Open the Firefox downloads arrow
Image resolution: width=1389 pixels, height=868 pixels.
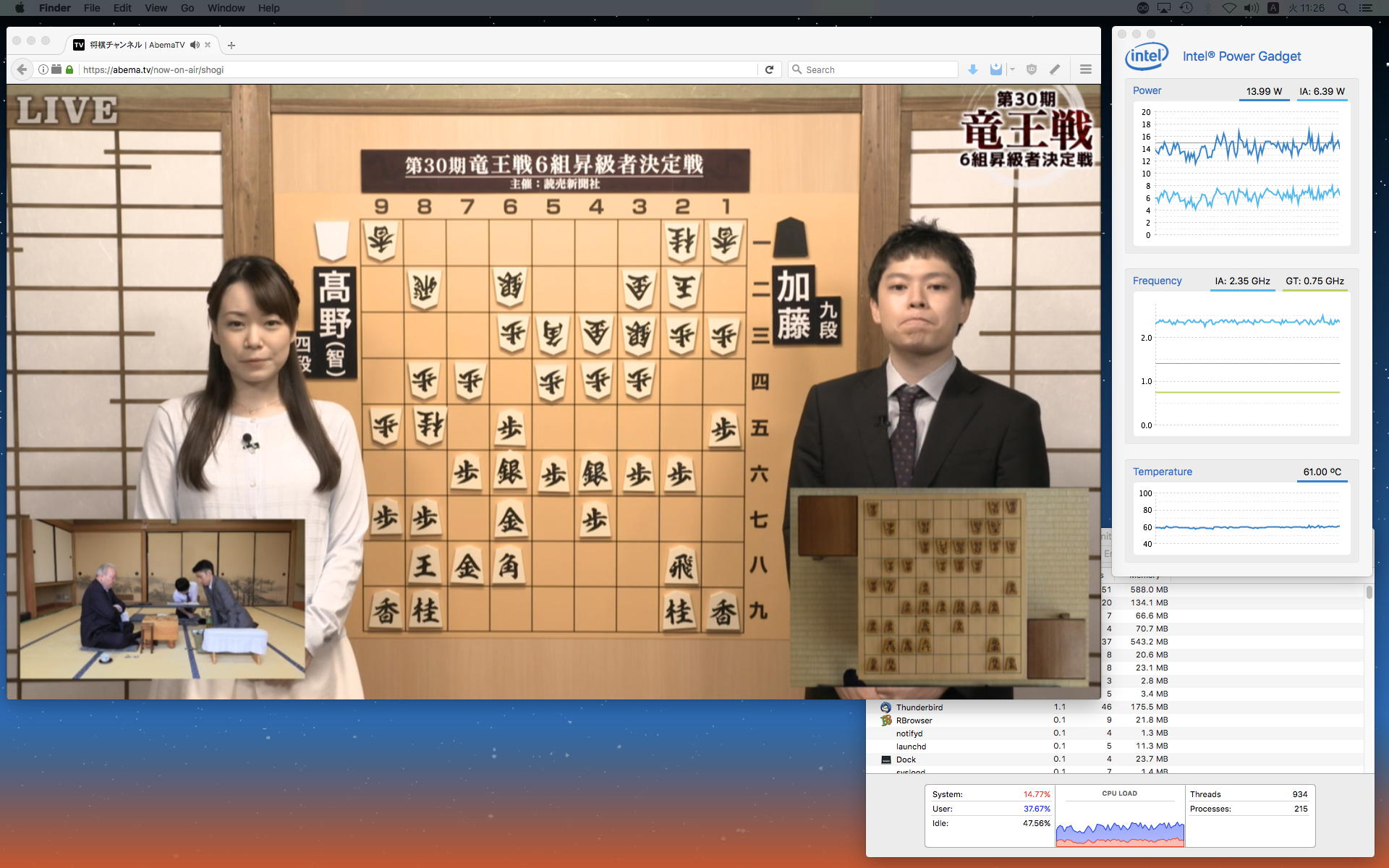pyautogui.click(x=973, y=69)
